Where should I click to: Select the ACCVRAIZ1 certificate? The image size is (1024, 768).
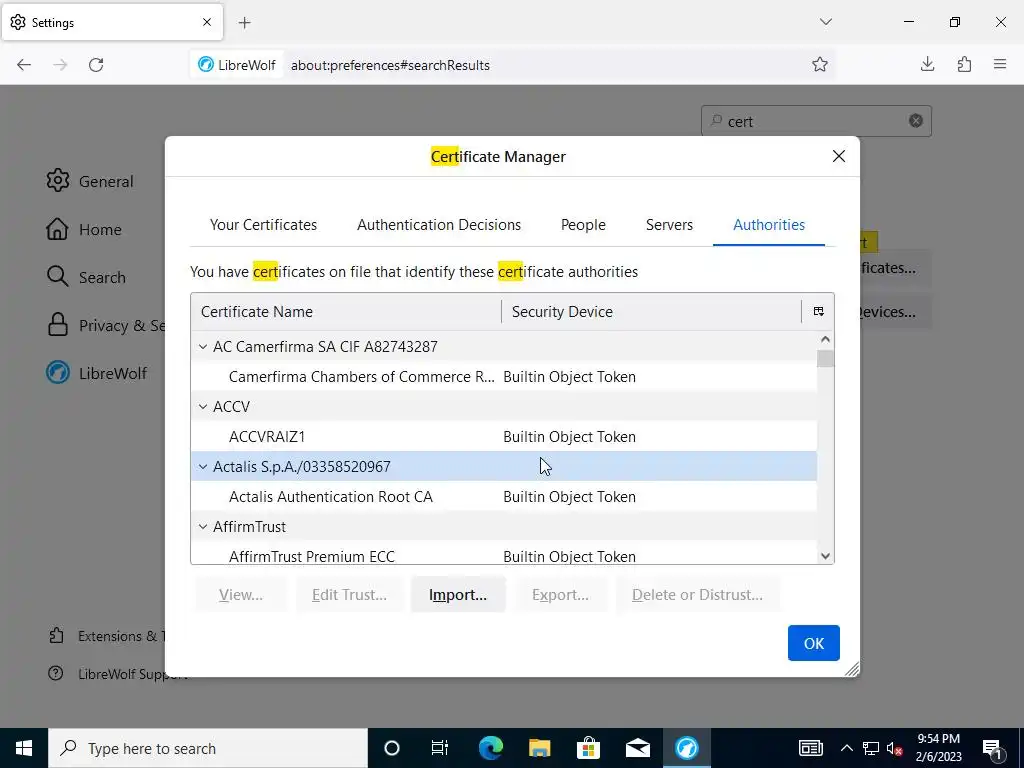[504, 437]
